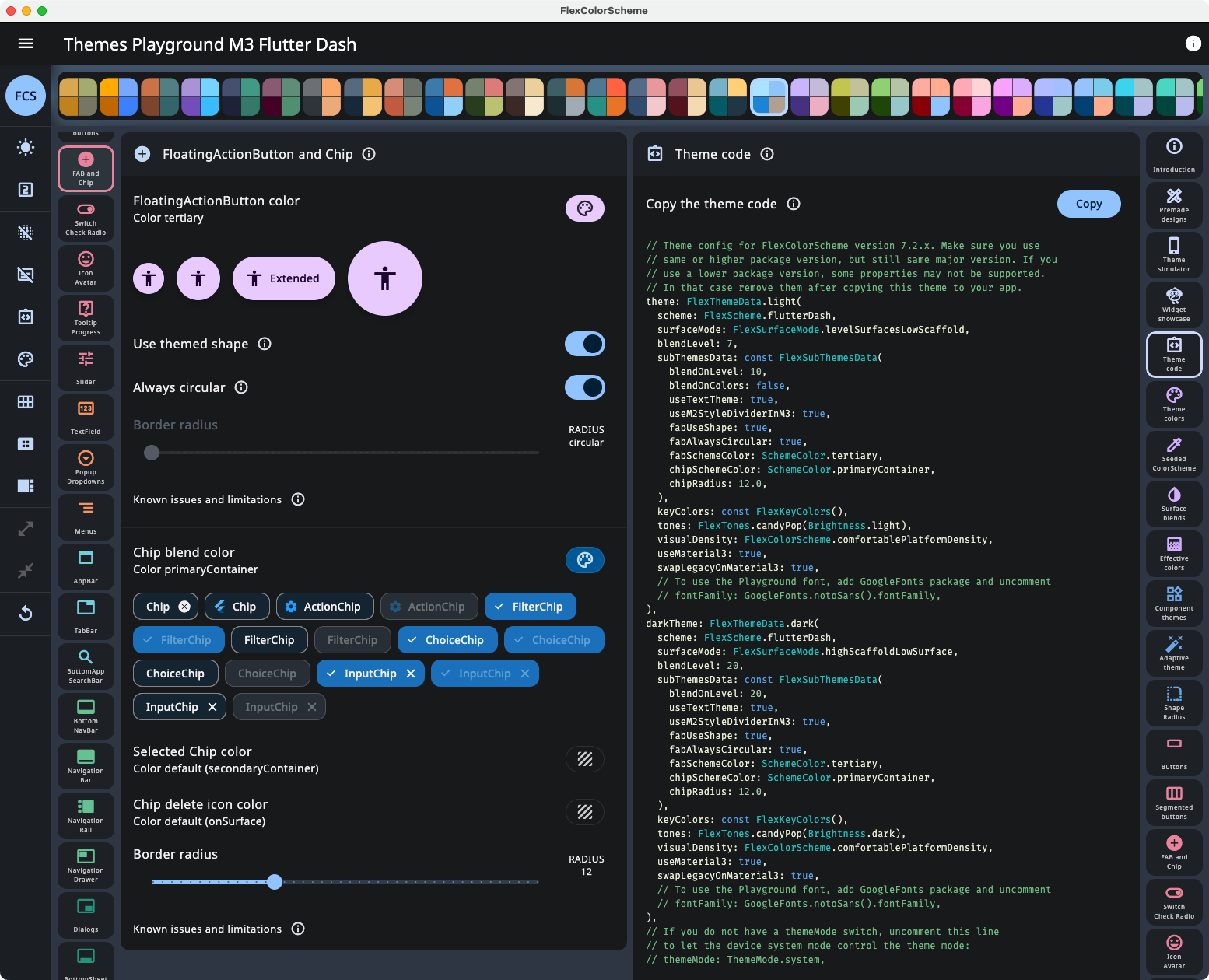Collapse the Theme code panel header
The image size is (1209, 980).
[x=886, y=154]
